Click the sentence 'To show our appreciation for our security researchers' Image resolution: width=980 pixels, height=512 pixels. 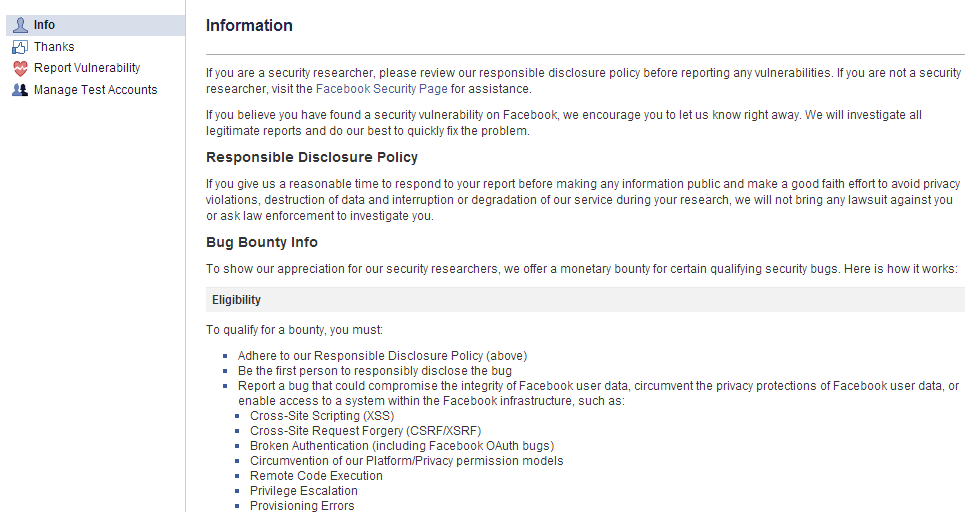581,269
